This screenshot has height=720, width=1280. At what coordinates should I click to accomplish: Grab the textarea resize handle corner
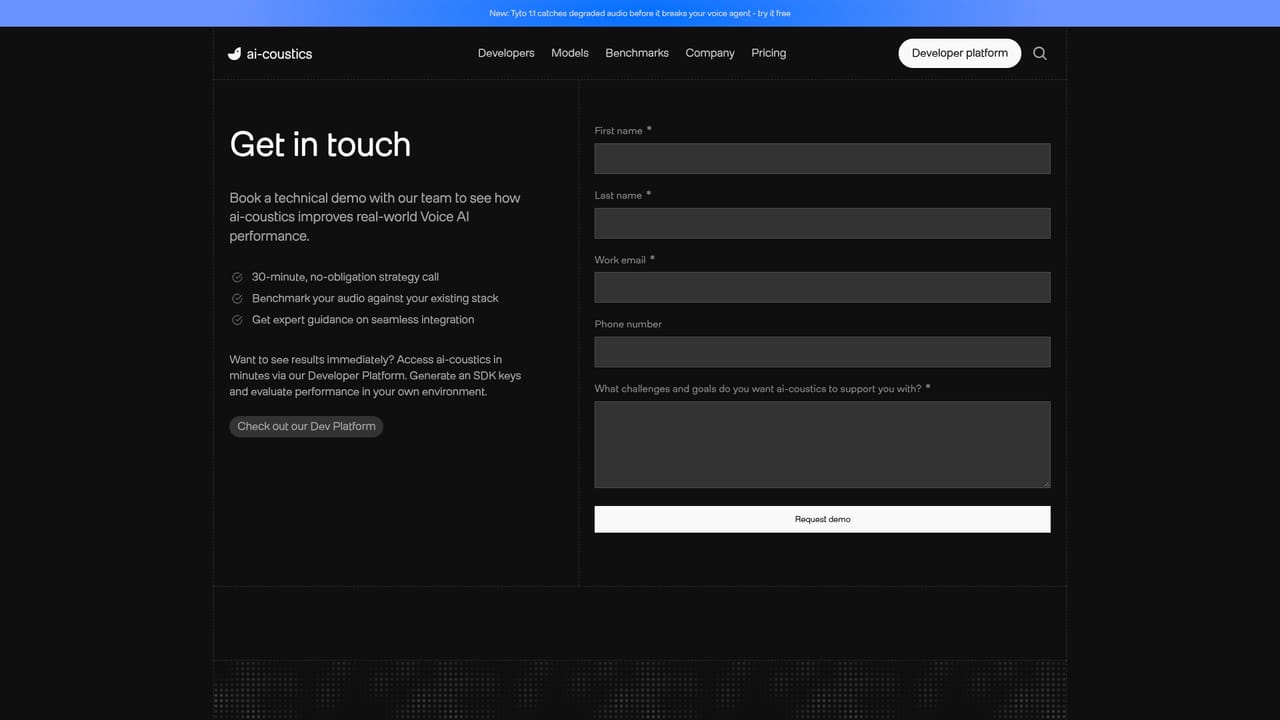[1046, 483]
